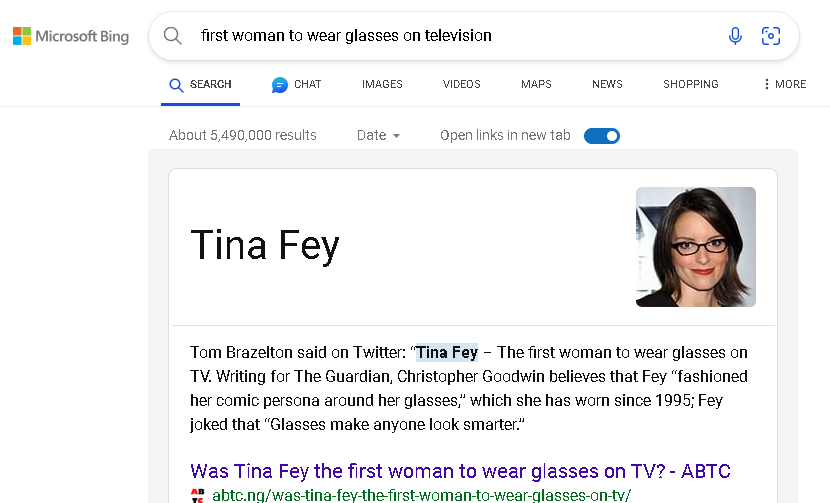
Task: Open visual search camera icon
Action: pyautogui.click(x=770, y=36)
